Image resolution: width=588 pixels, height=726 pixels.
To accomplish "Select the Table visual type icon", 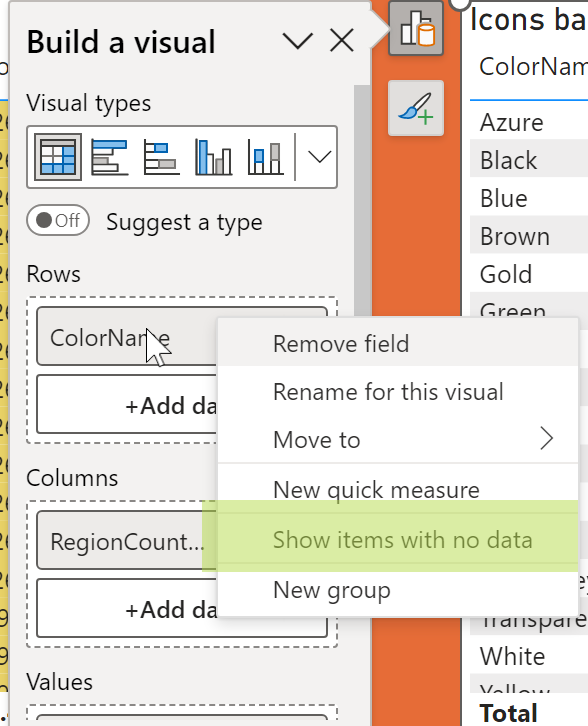I will (x=58, y=157).
